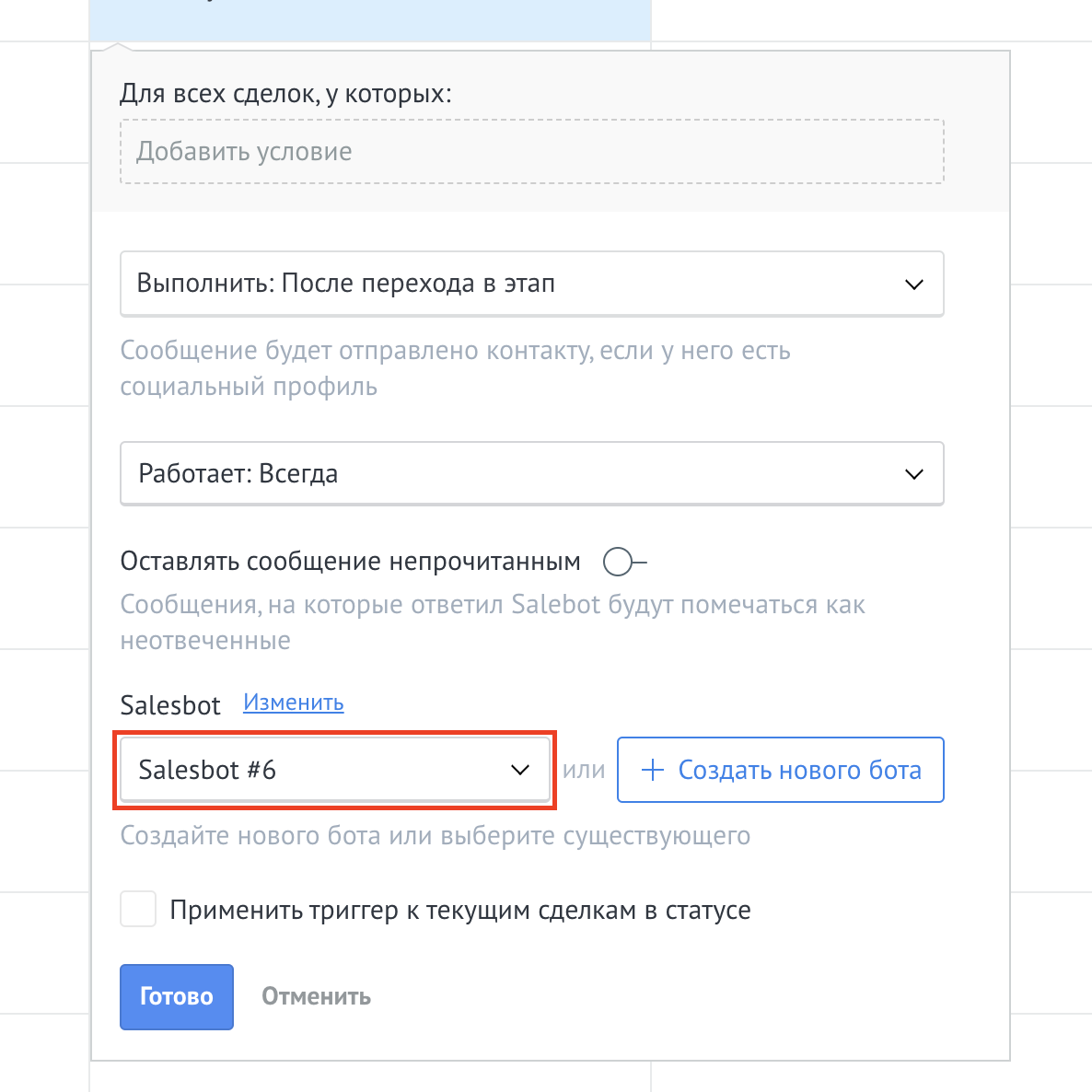Click the chevron arrow in Salesbot #6 field
The image size is (1092, 1092).
click(x=519, y=770)
